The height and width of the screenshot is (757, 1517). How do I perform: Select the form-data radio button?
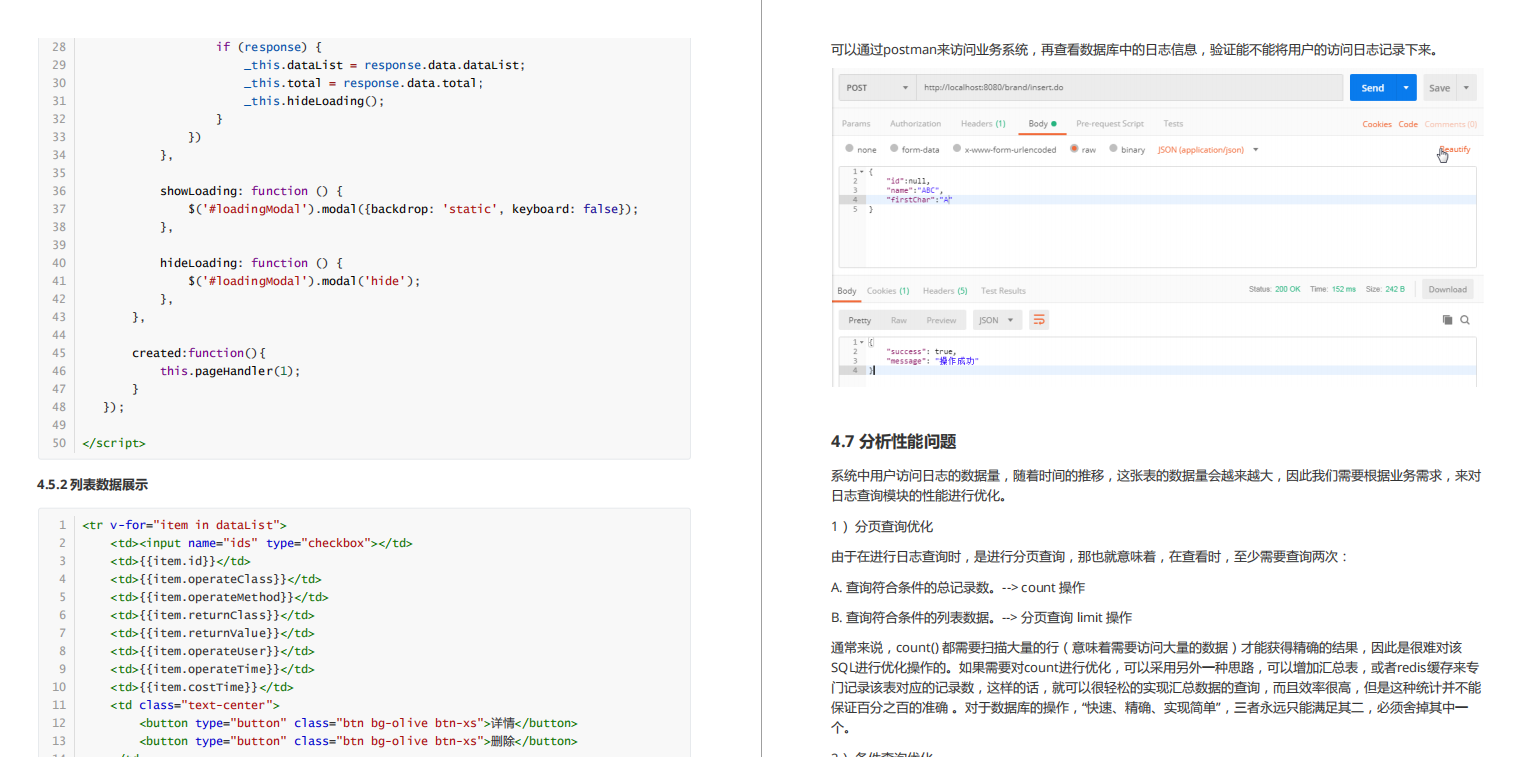(894, 149)
